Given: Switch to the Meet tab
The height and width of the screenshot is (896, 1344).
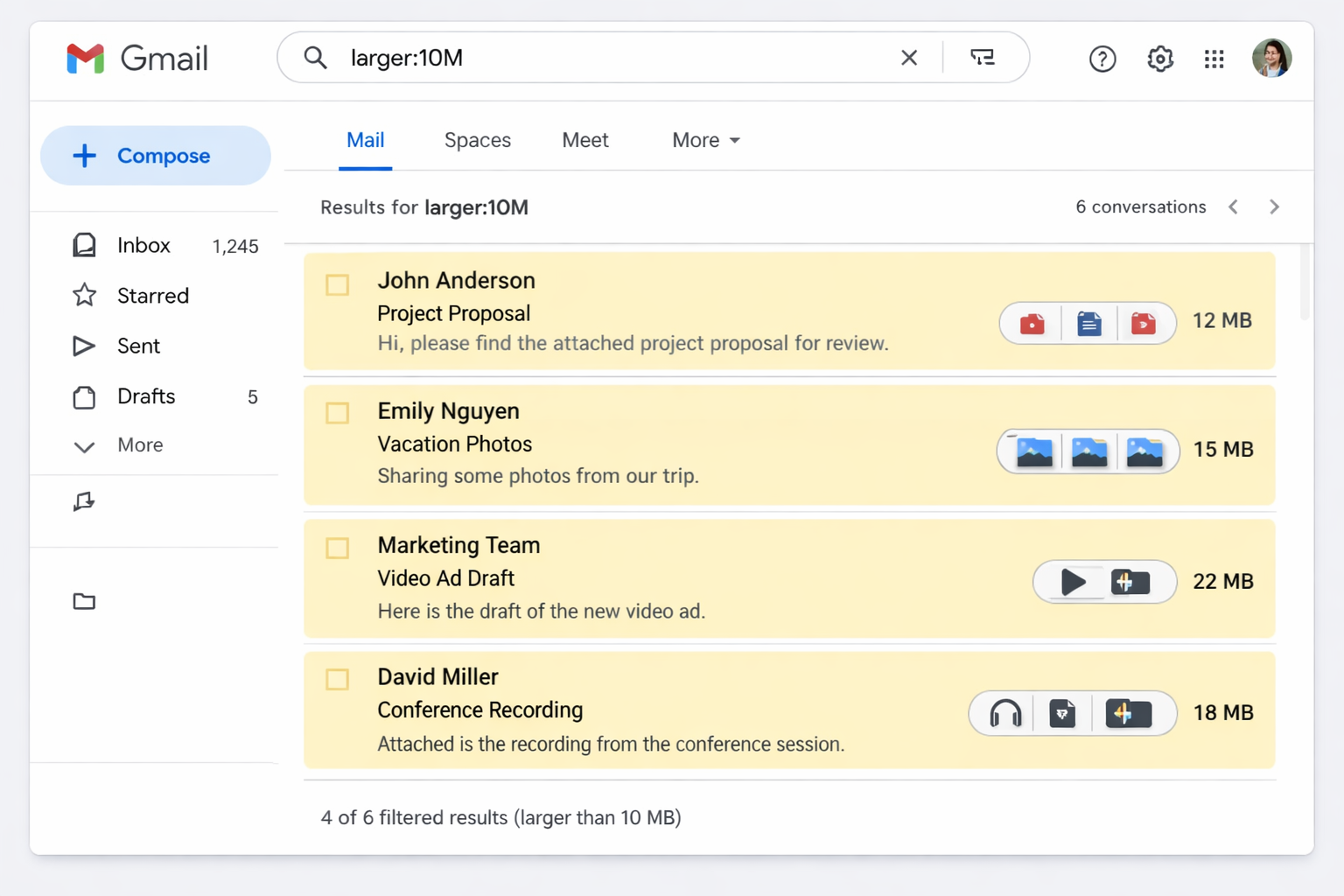Looking at the screenshot, I should [x=584, y=140].
